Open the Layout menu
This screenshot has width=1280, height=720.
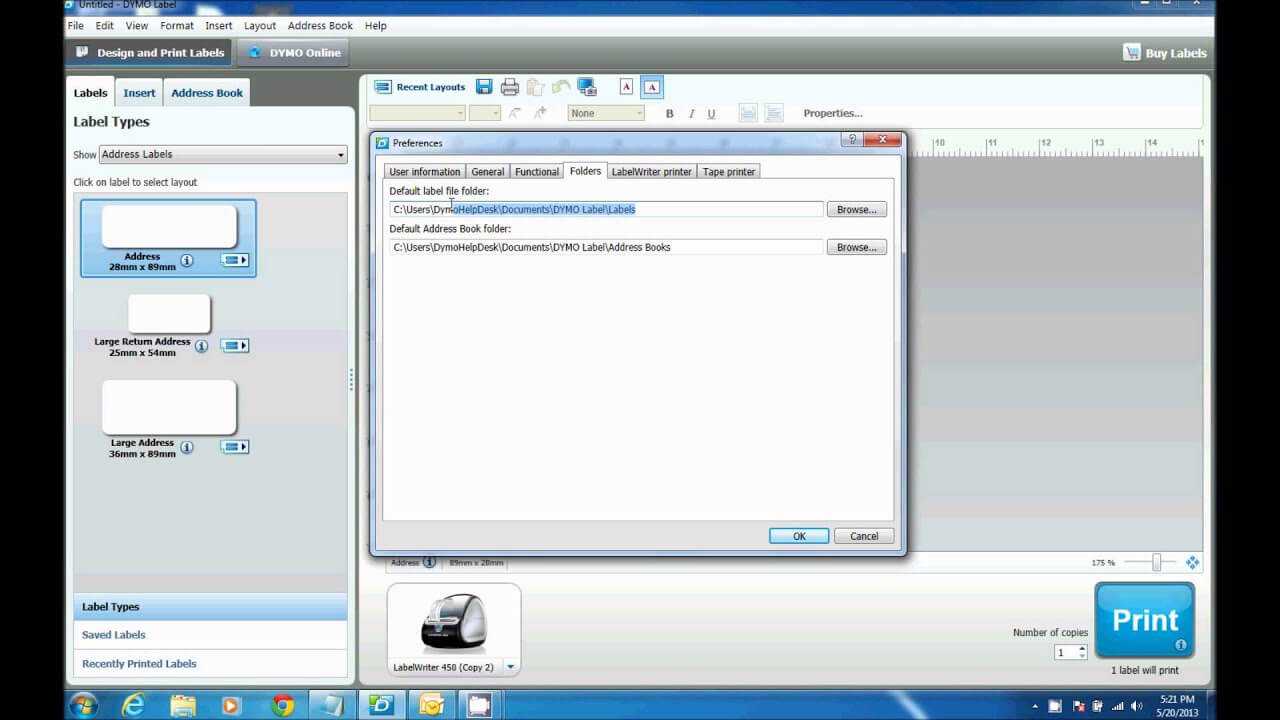pyautogui.click(x=260, y=25)
